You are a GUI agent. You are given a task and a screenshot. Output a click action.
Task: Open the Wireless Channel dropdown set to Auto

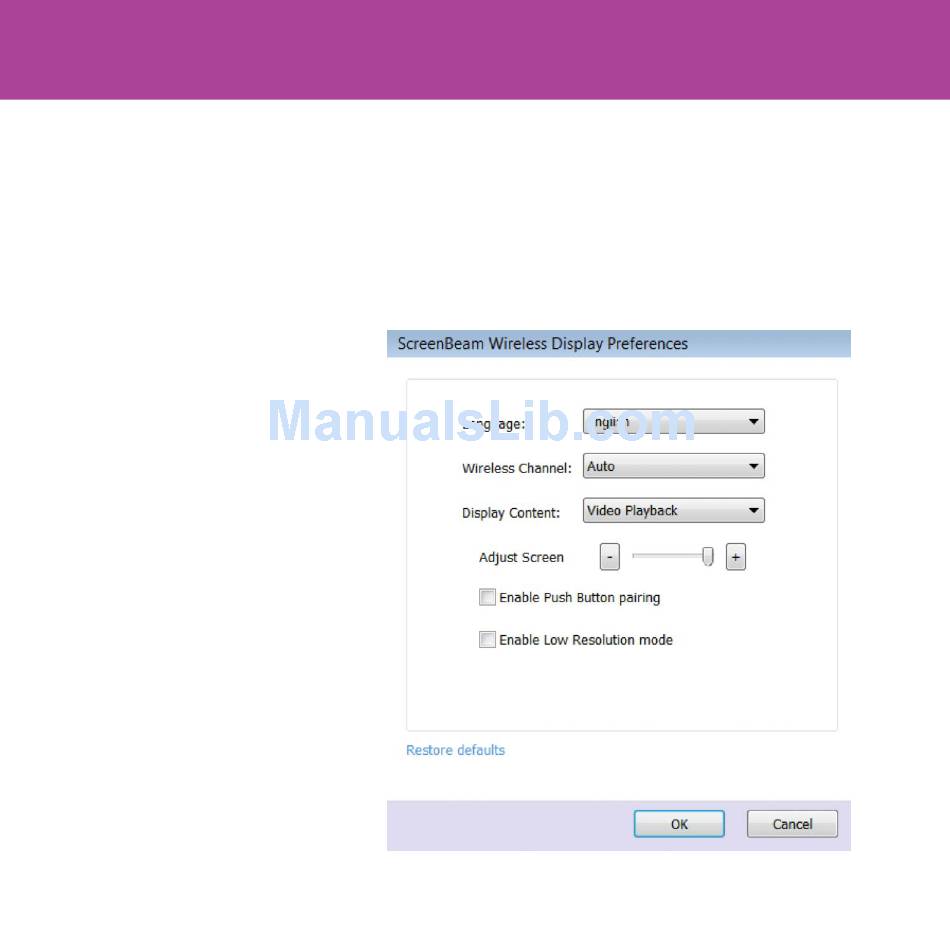(x=673, y=466)
